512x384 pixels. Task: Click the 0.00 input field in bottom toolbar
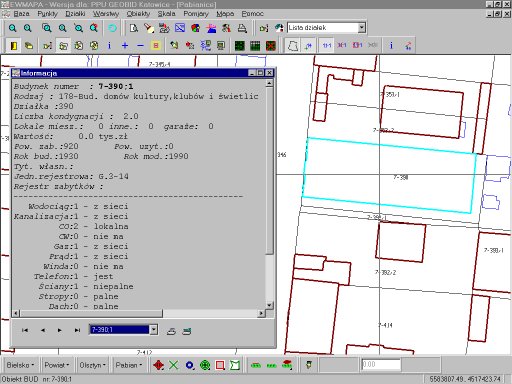pyautogui.click(x=381, y=364)
